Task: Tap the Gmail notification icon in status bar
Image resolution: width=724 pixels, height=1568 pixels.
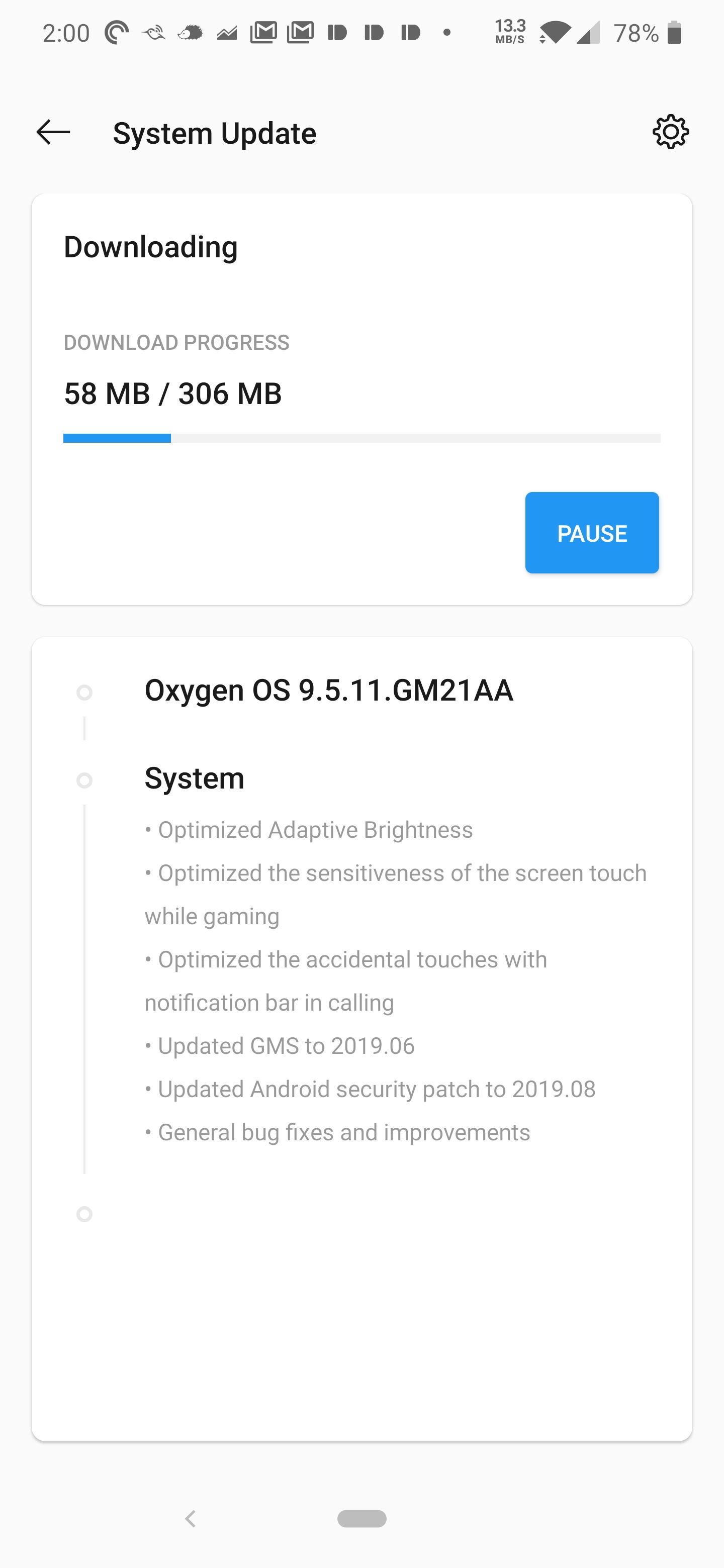Action: point(265,33)
